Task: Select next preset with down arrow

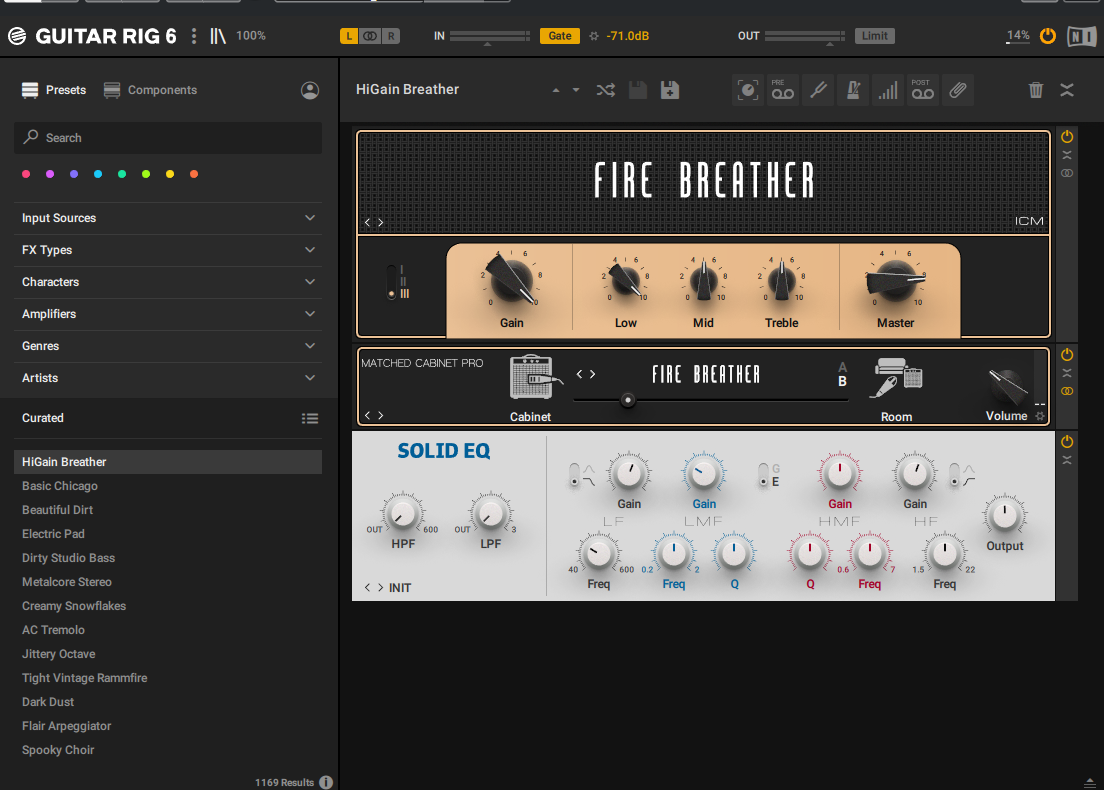Action: click(576, 90)
